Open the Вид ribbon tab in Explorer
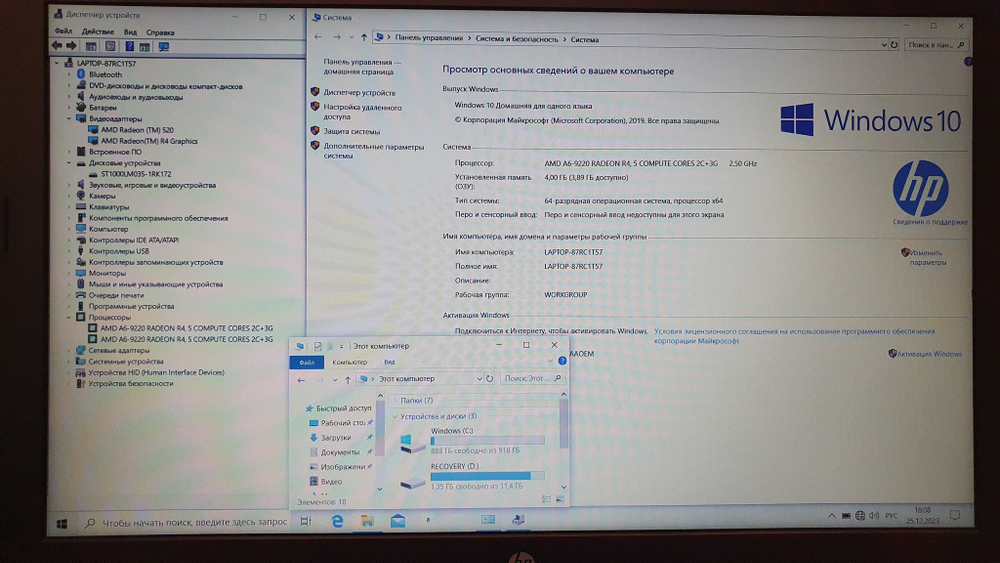The width and height of the screenshot is (1000, 563). (x=389, y=362)
